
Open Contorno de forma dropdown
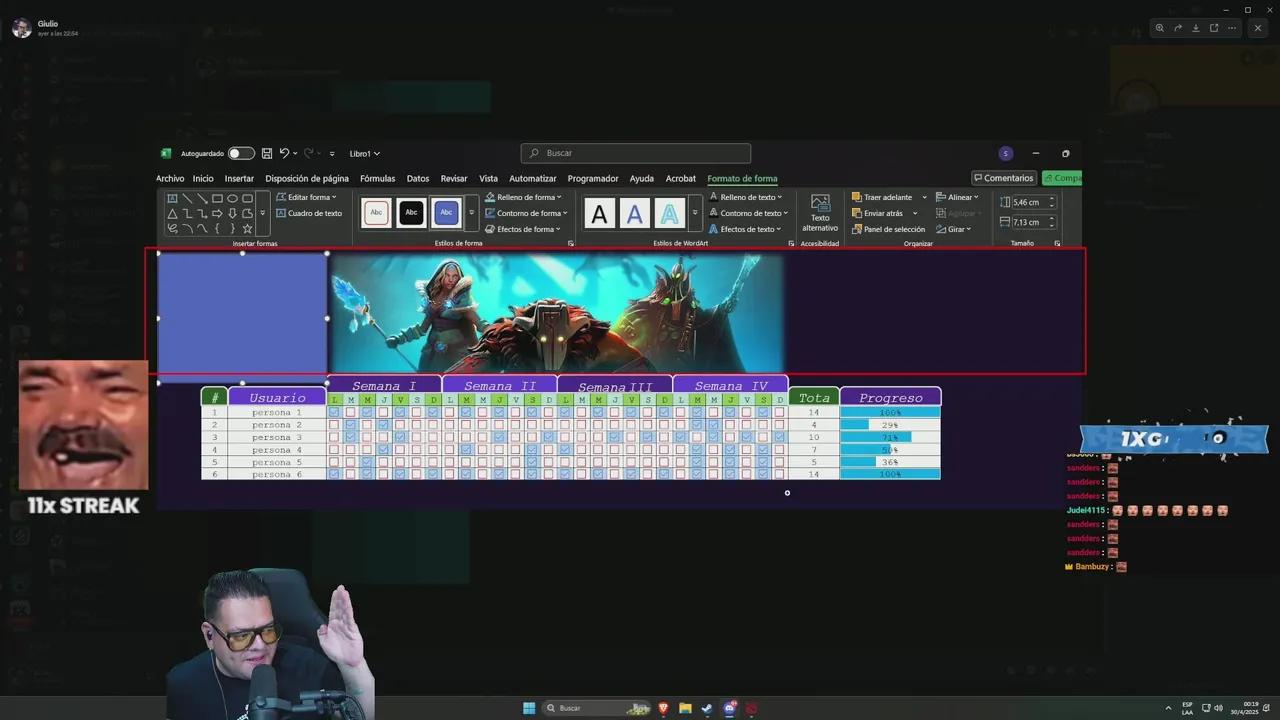tap(526, 213)
